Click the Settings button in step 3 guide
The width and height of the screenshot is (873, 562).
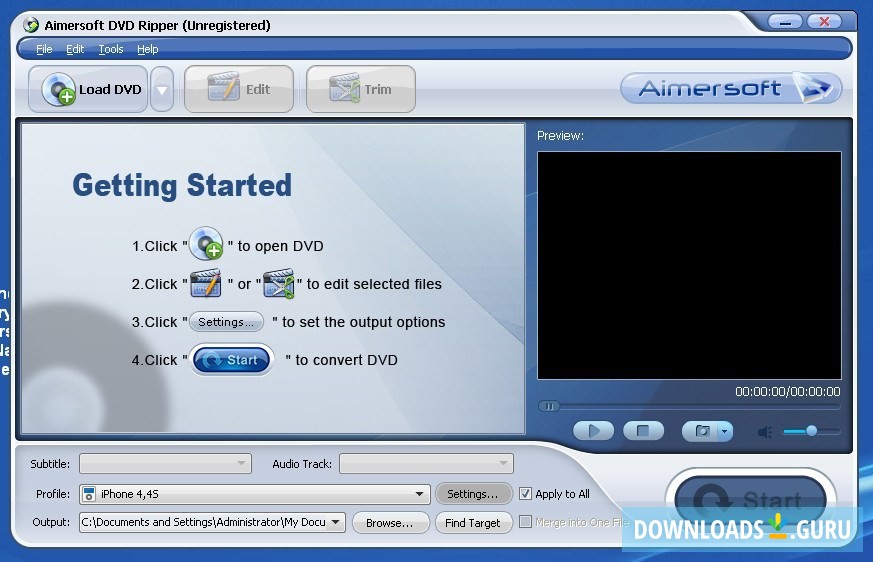(227, 322)
